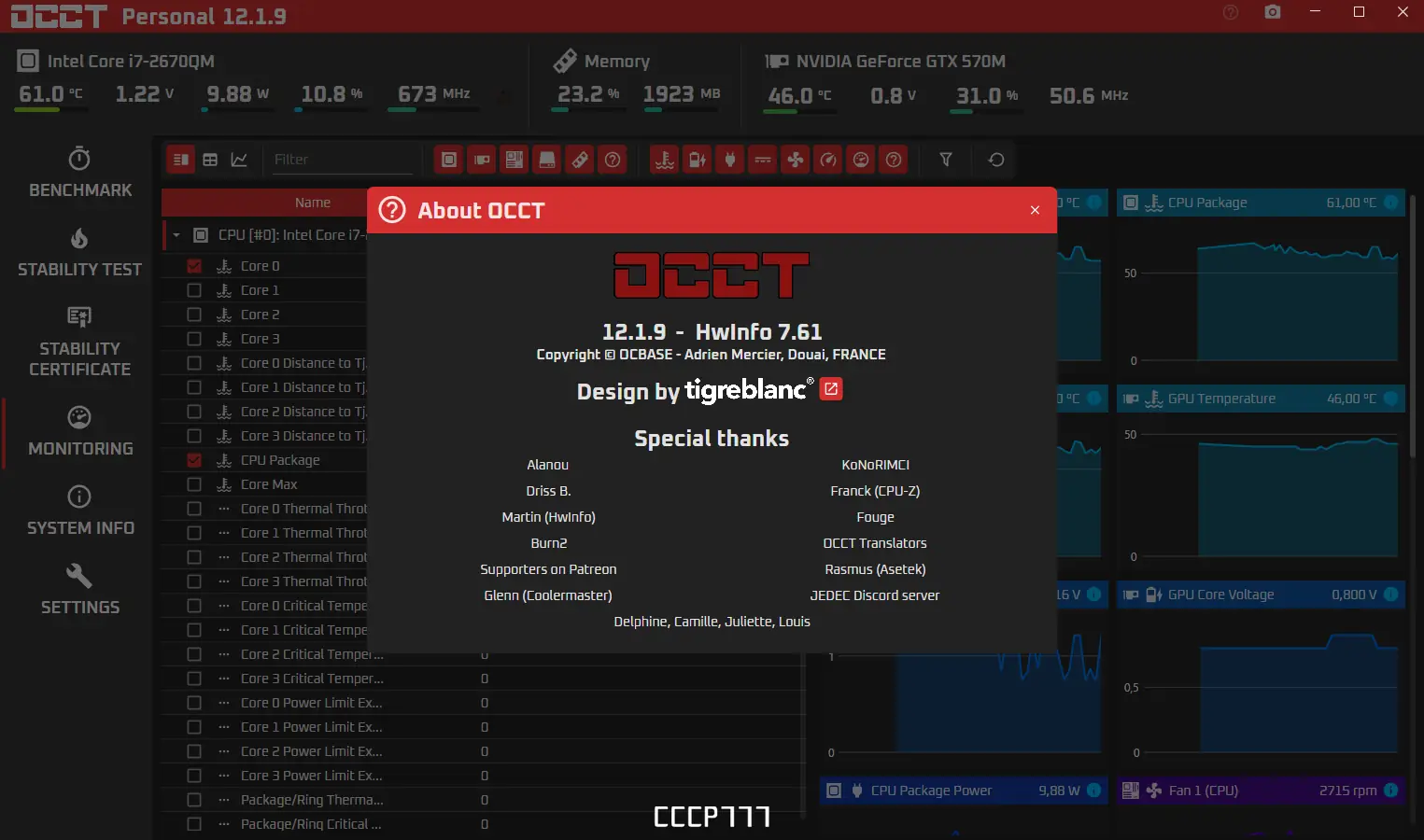Click the 'Martin (HwInfo)' thanks entry

tap(548, 517)
